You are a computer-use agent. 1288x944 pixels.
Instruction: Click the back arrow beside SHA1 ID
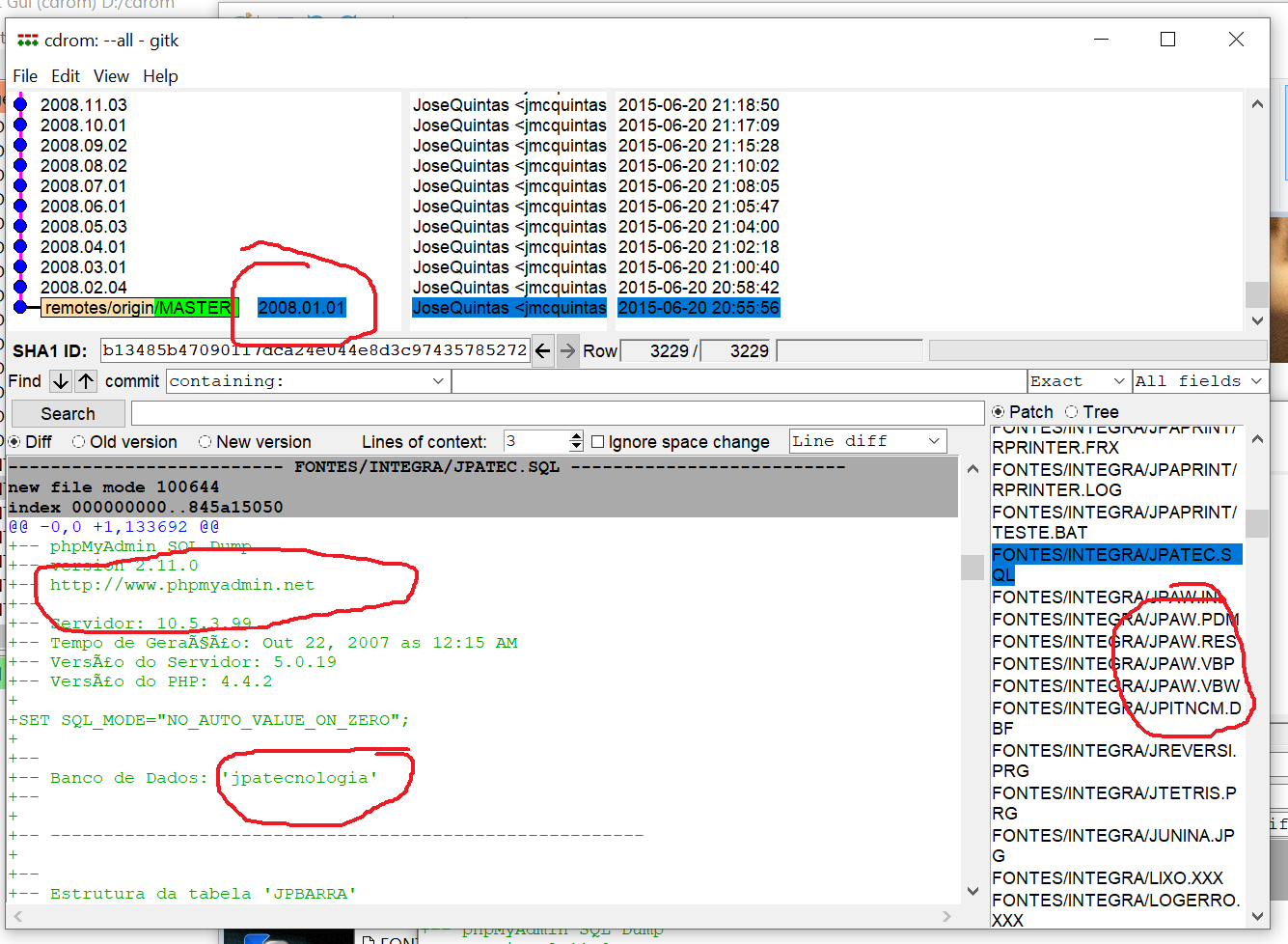(x=543, y=351)
